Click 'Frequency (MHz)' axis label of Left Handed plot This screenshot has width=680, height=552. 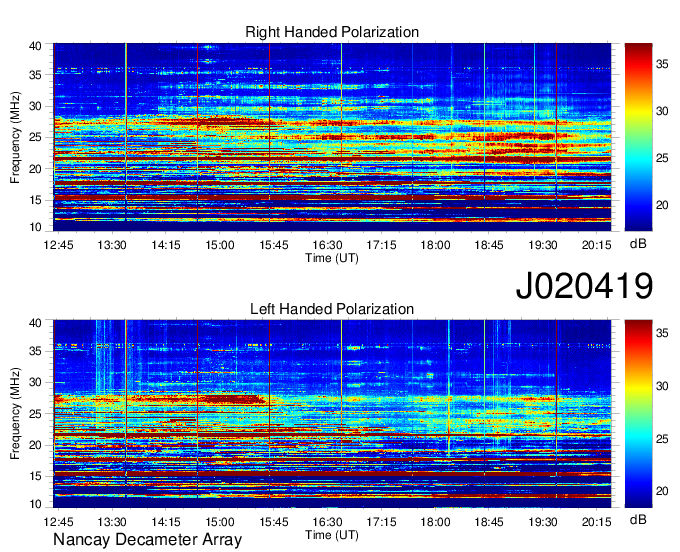point(15,414)
